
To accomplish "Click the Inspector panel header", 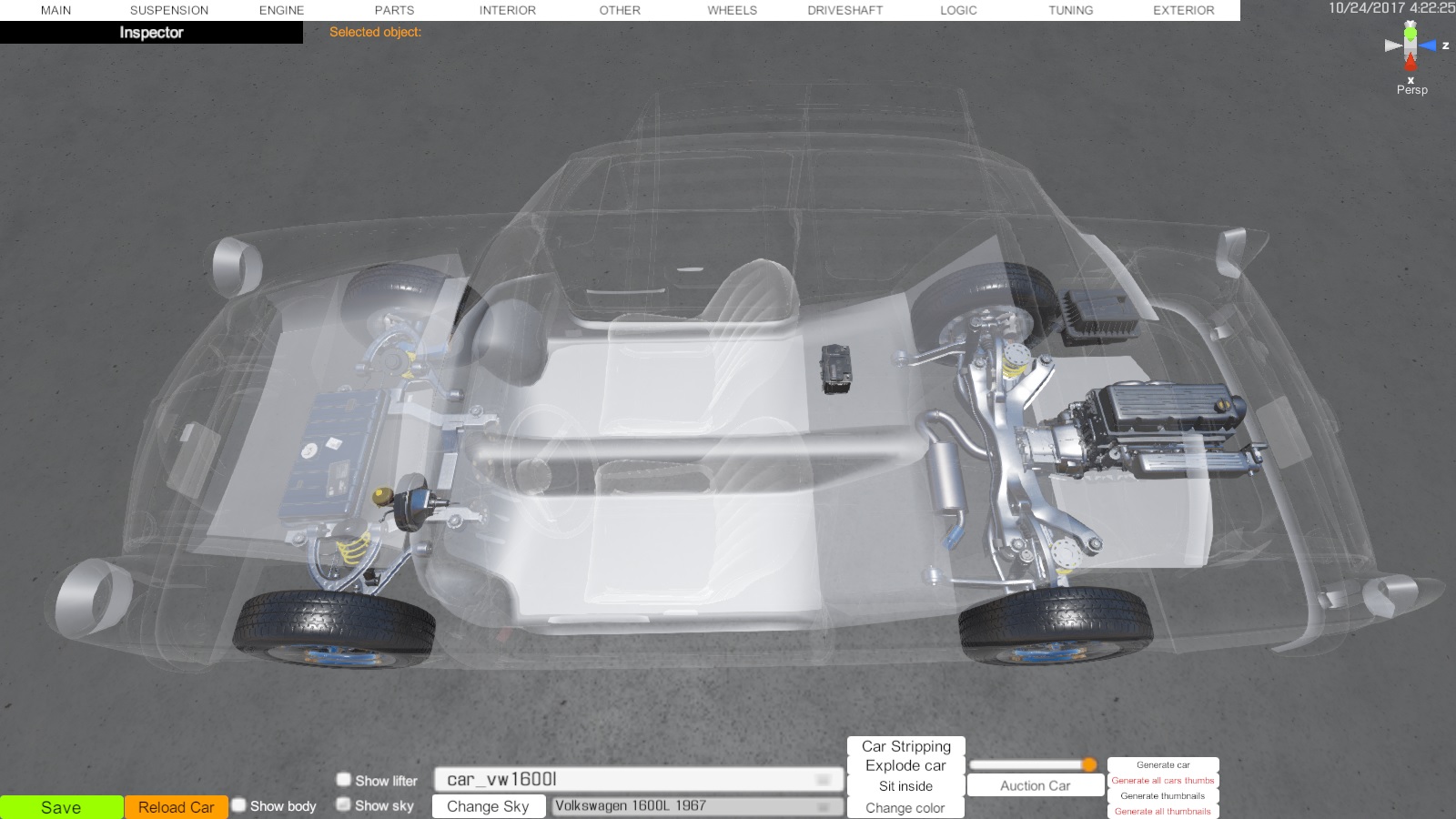I will pos(151,33).
